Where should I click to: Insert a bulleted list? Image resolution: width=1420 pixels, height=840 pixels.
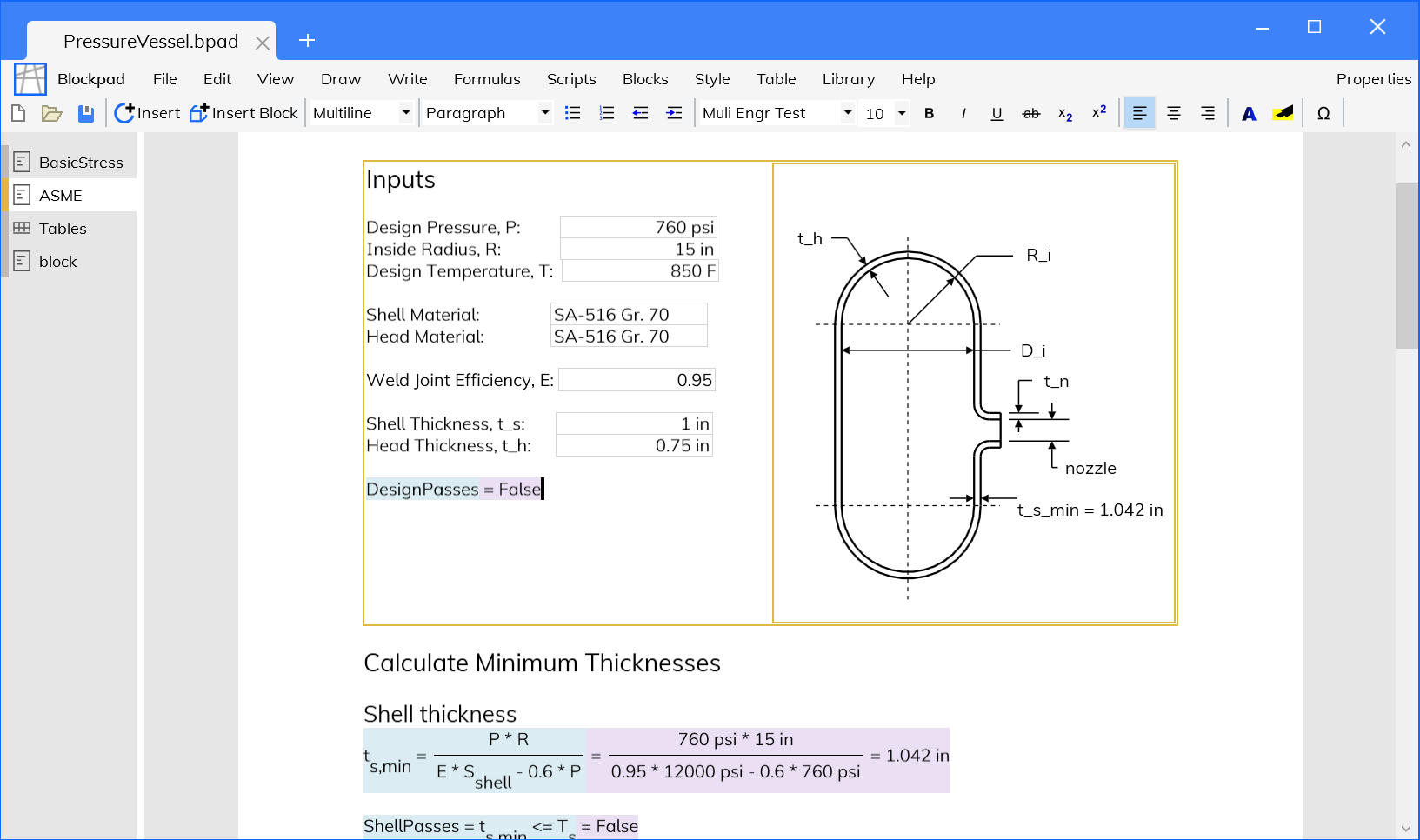coord(572,113)
